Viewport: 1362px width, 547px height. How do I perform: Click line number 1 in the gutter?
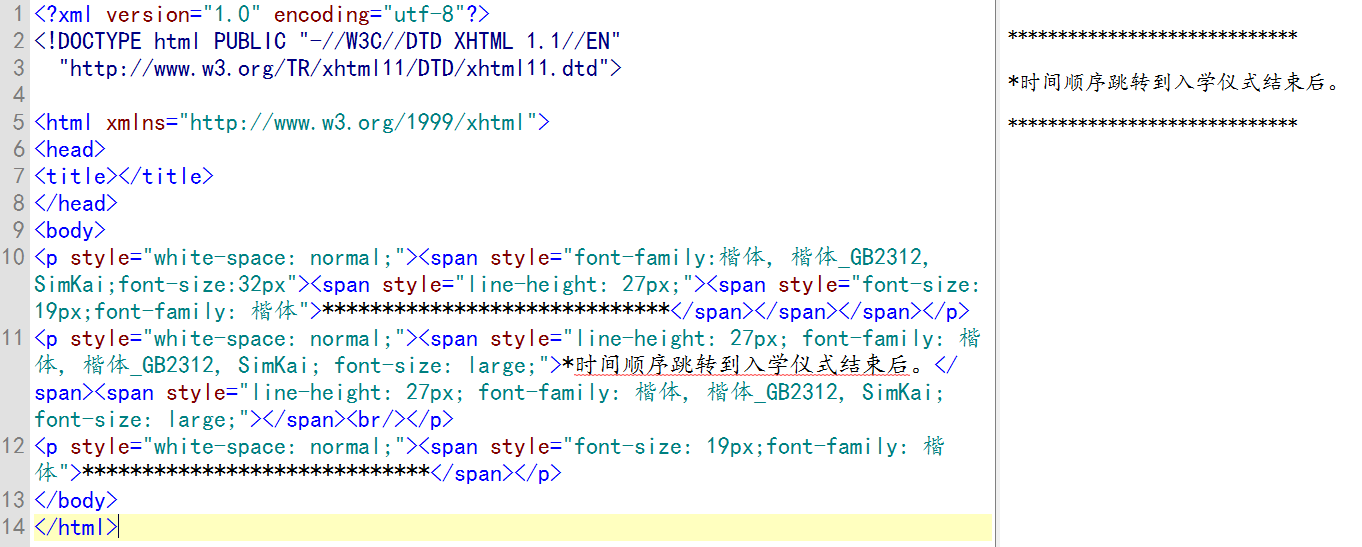coord(18,15)
